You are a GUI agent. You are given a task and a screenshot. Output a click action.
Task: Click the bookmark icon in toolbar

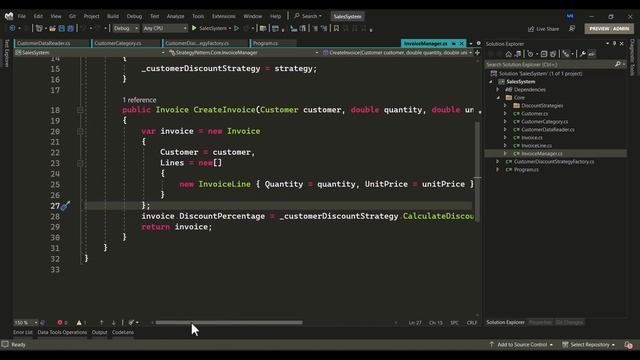click(336, 29)
